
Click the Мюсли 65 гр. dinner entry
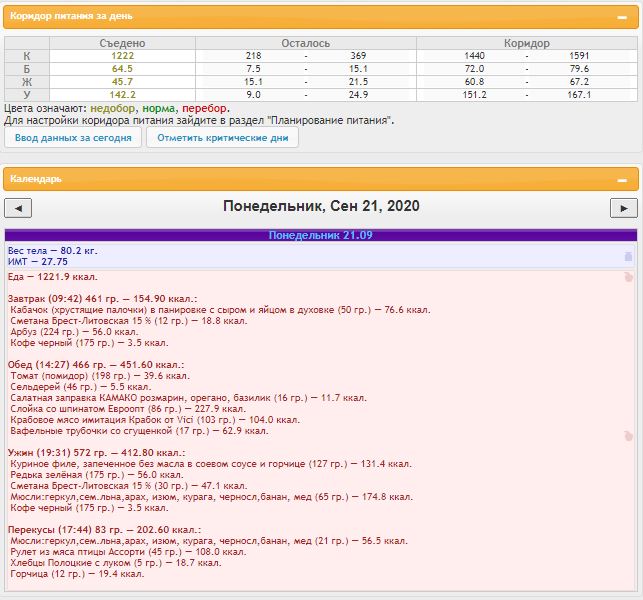coord(212,497)
